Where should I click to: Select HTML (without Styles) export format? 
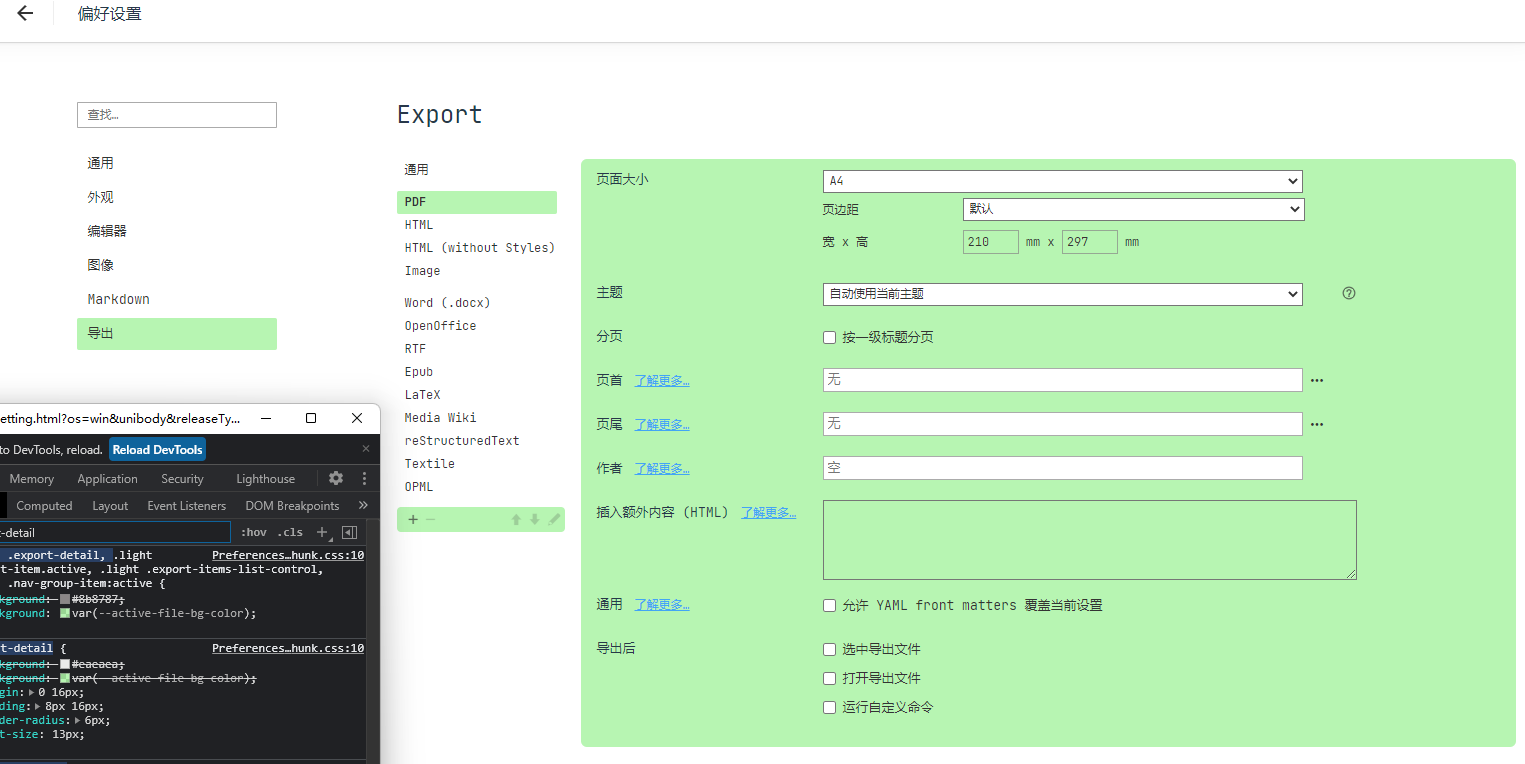pyautogui.click(x=479, y=248)
